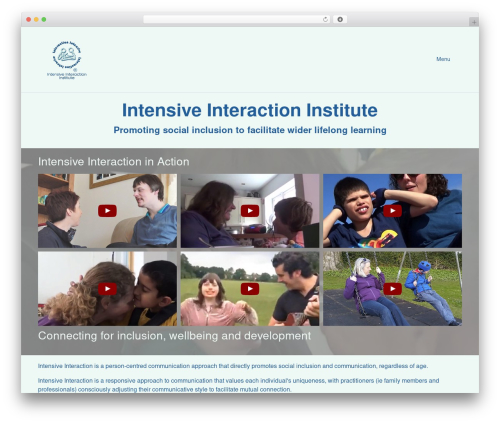Click the browser reload icon
The height and width of the screenshot is (423, 500).
point(325,19)
